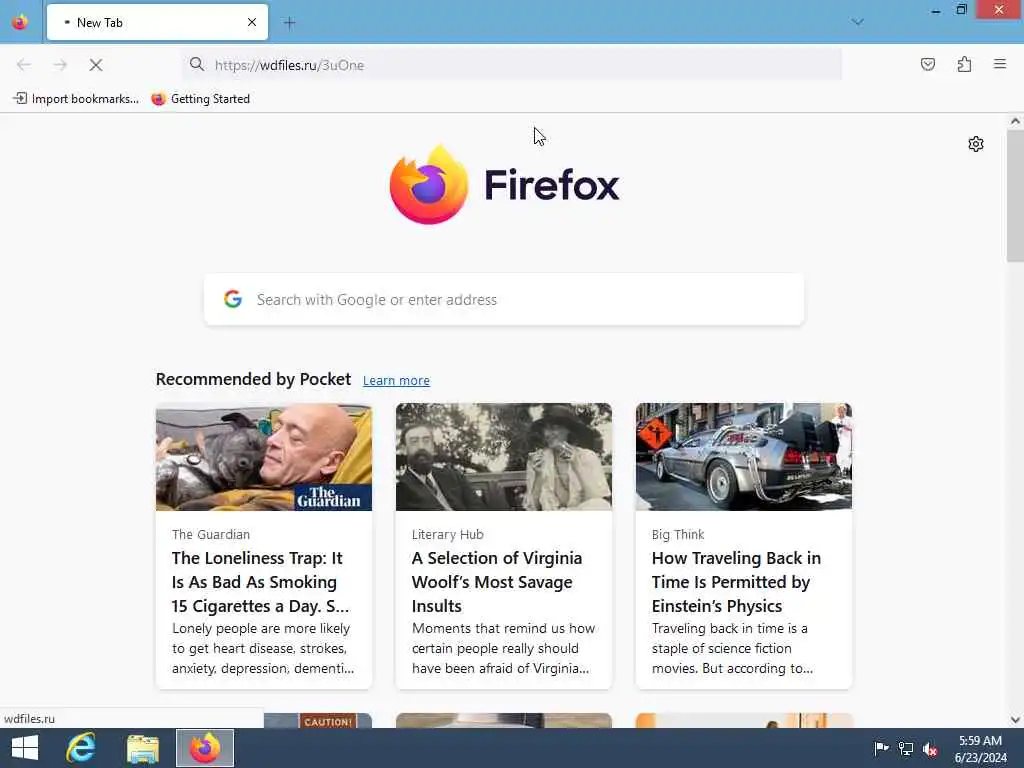Screen dimensions: 1024x768
Task: Open The Guardian article thumbnail
Action: click(264, 457)
